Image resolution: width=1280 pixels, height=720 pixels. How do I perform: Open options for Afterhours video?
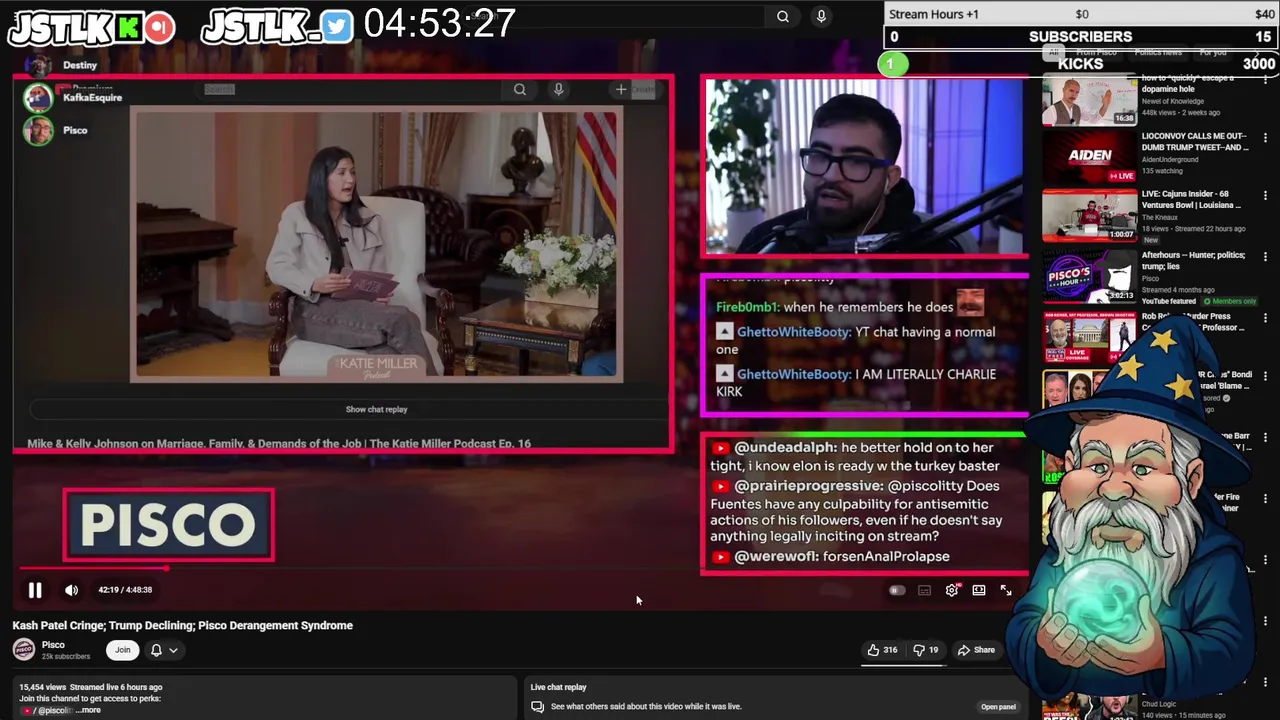click(x=1265, y=258)
